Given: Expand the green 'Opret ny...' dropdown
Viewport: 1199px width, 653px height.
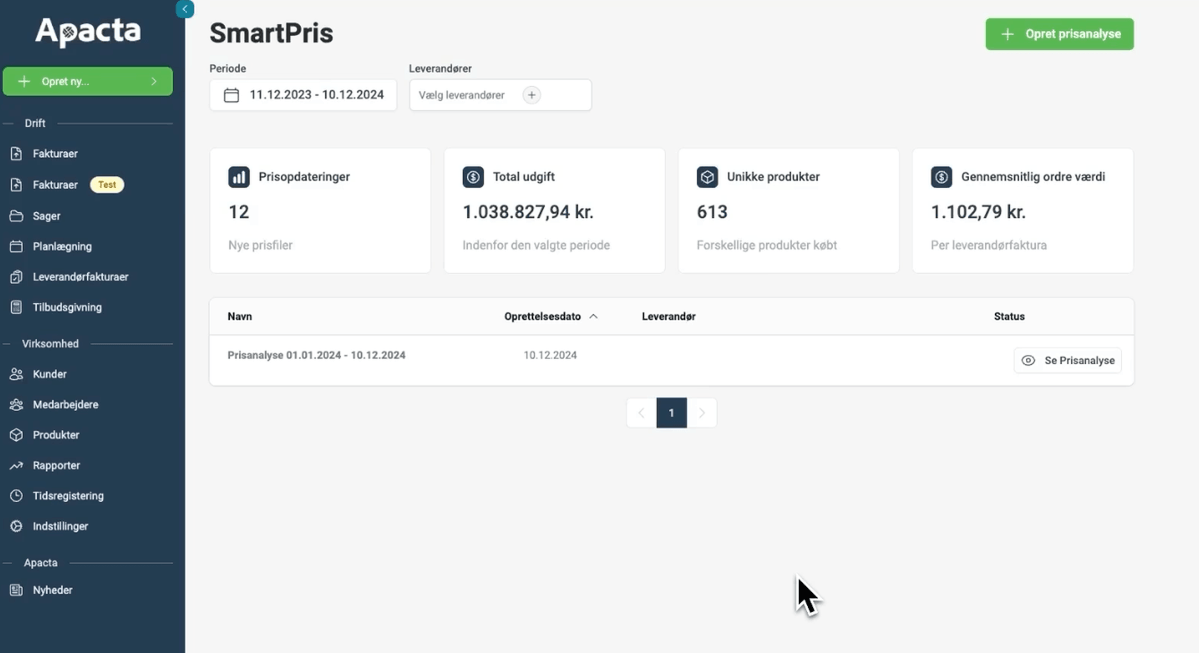Looking at the screenshot, I should coord(88,81).
